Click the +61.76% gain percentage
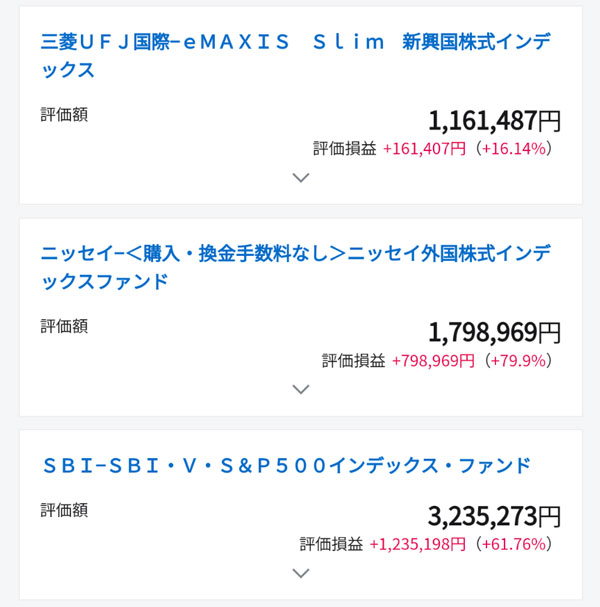 (x=514, y=545)
